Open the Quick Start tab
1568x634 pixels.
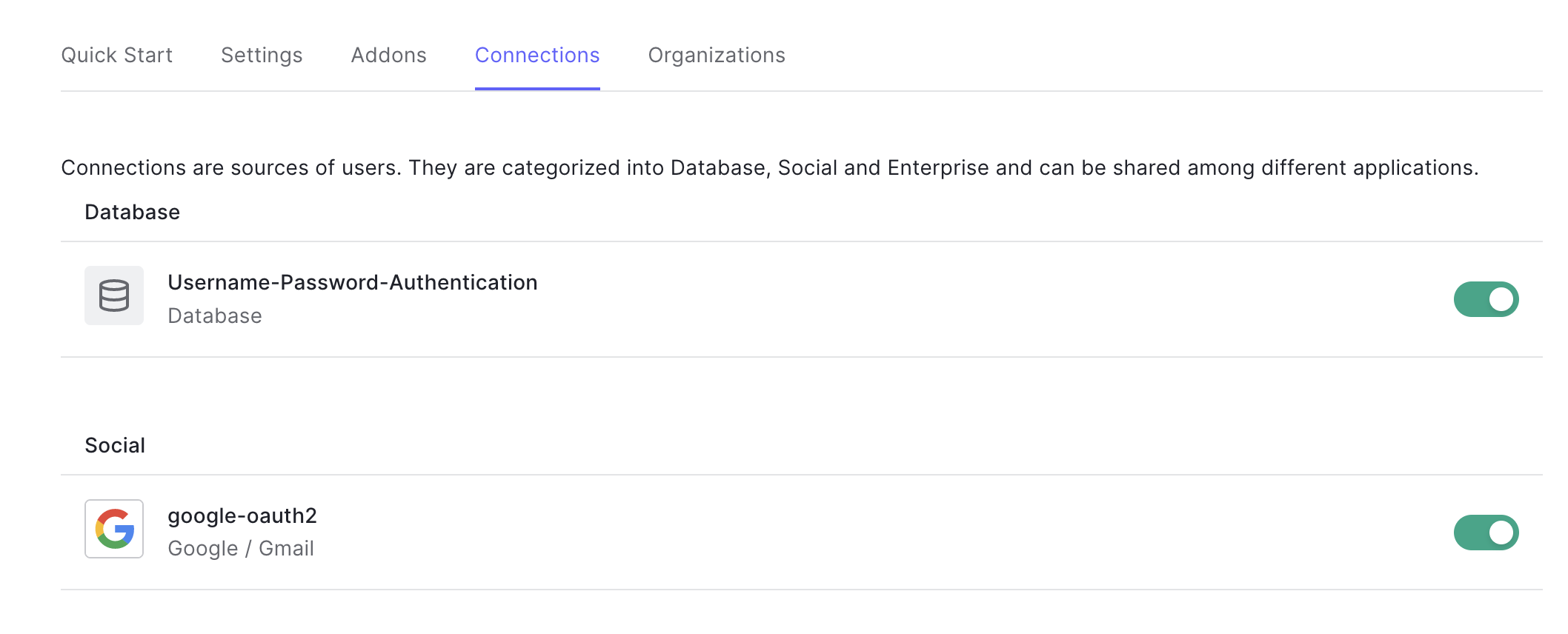(116, 56)
